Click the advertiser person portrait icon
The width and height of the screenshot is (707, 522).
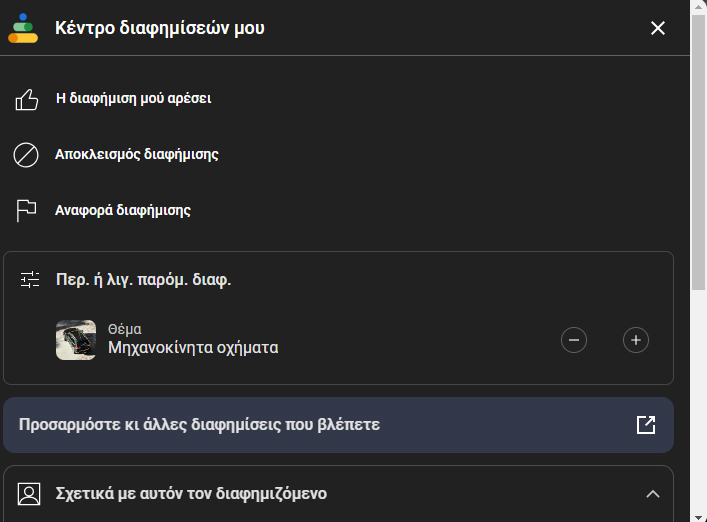coord(29,494)
